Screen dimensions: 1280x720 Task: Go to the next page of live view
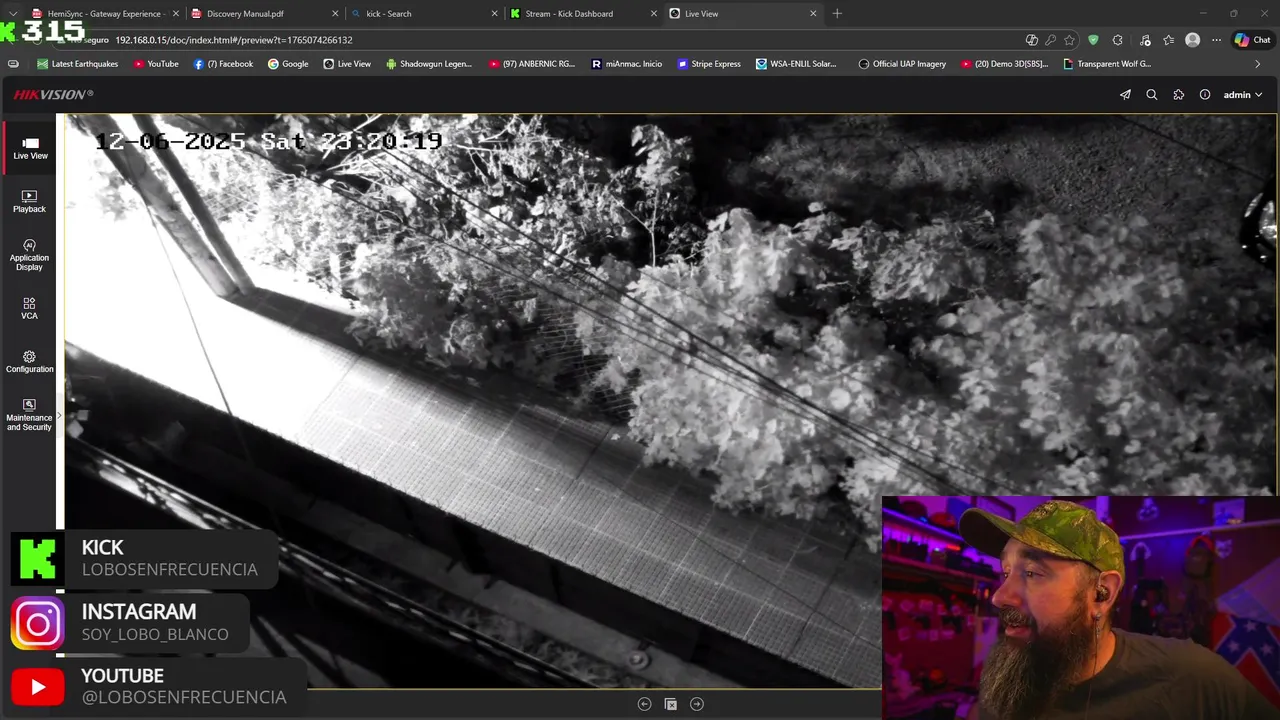tap(697, 704)
